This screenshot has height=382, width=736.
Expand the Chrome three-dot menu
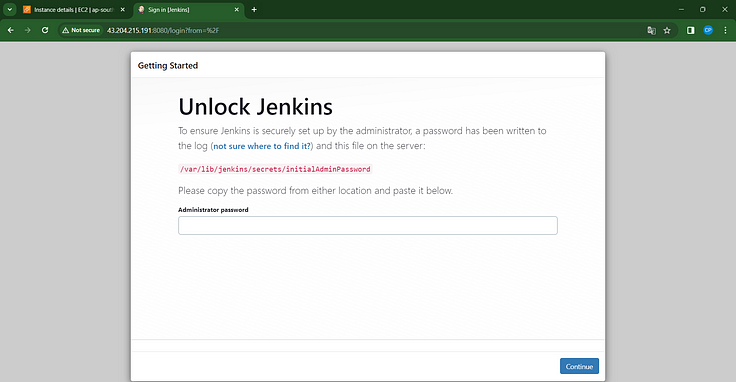(x=725, y=30)
